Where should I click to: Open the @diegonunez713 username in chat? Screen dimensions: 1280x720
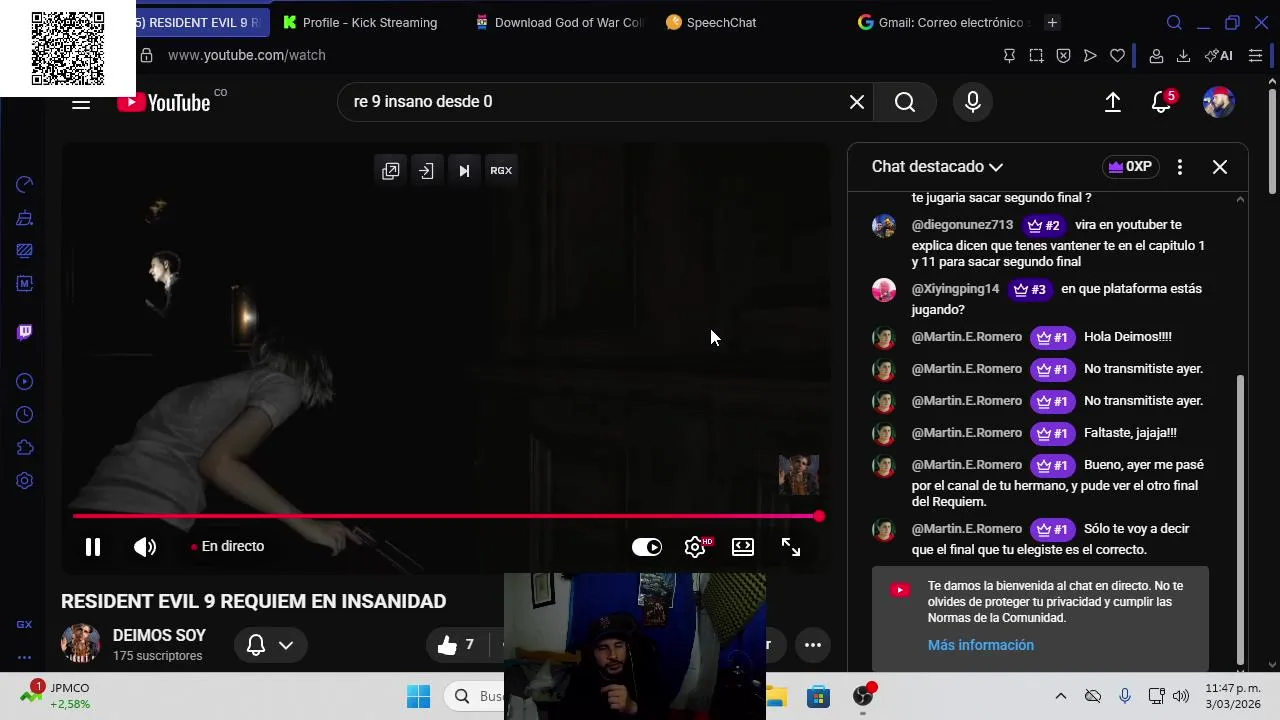pyautogui.click(x=963, y=225)
